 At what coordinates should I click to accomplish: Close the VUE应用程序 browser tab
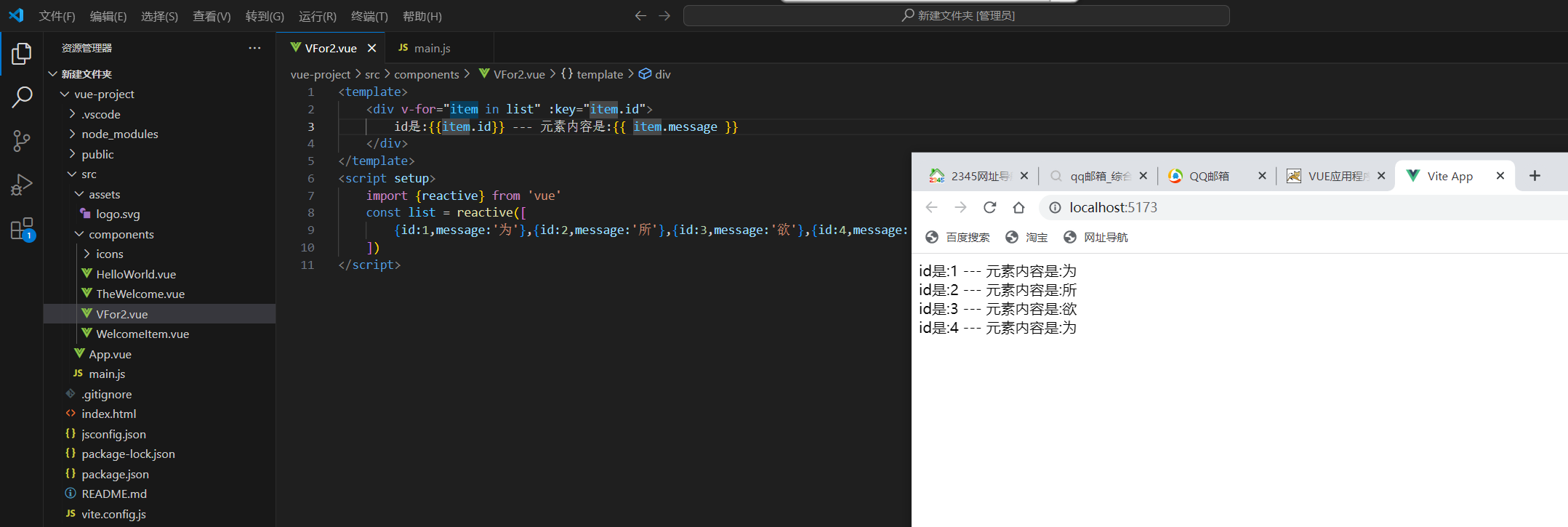[1382, 176]
